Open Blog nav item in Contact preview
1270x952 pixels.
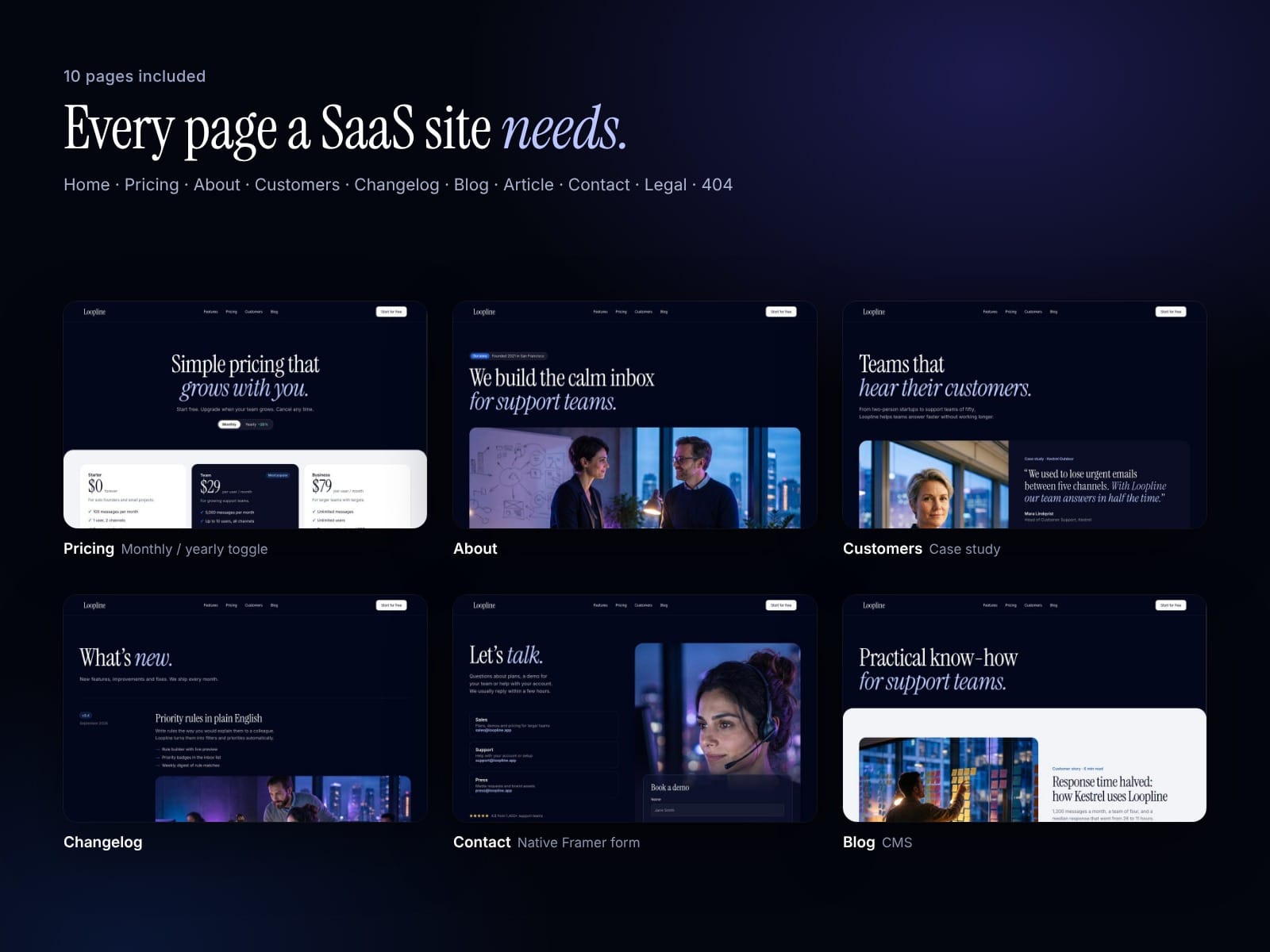664,605
